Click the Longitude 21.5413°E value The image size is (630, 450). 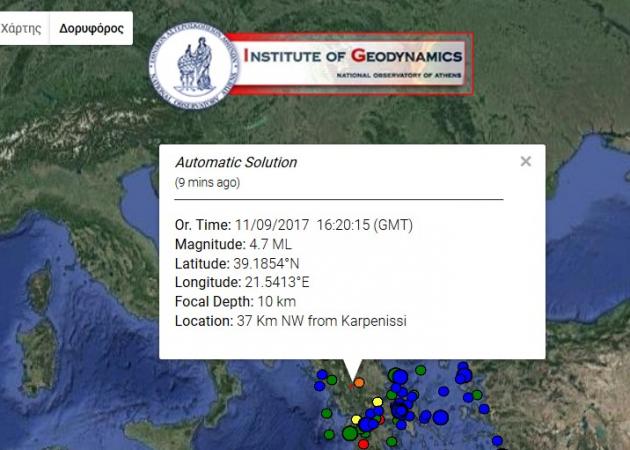pos(277,282)
